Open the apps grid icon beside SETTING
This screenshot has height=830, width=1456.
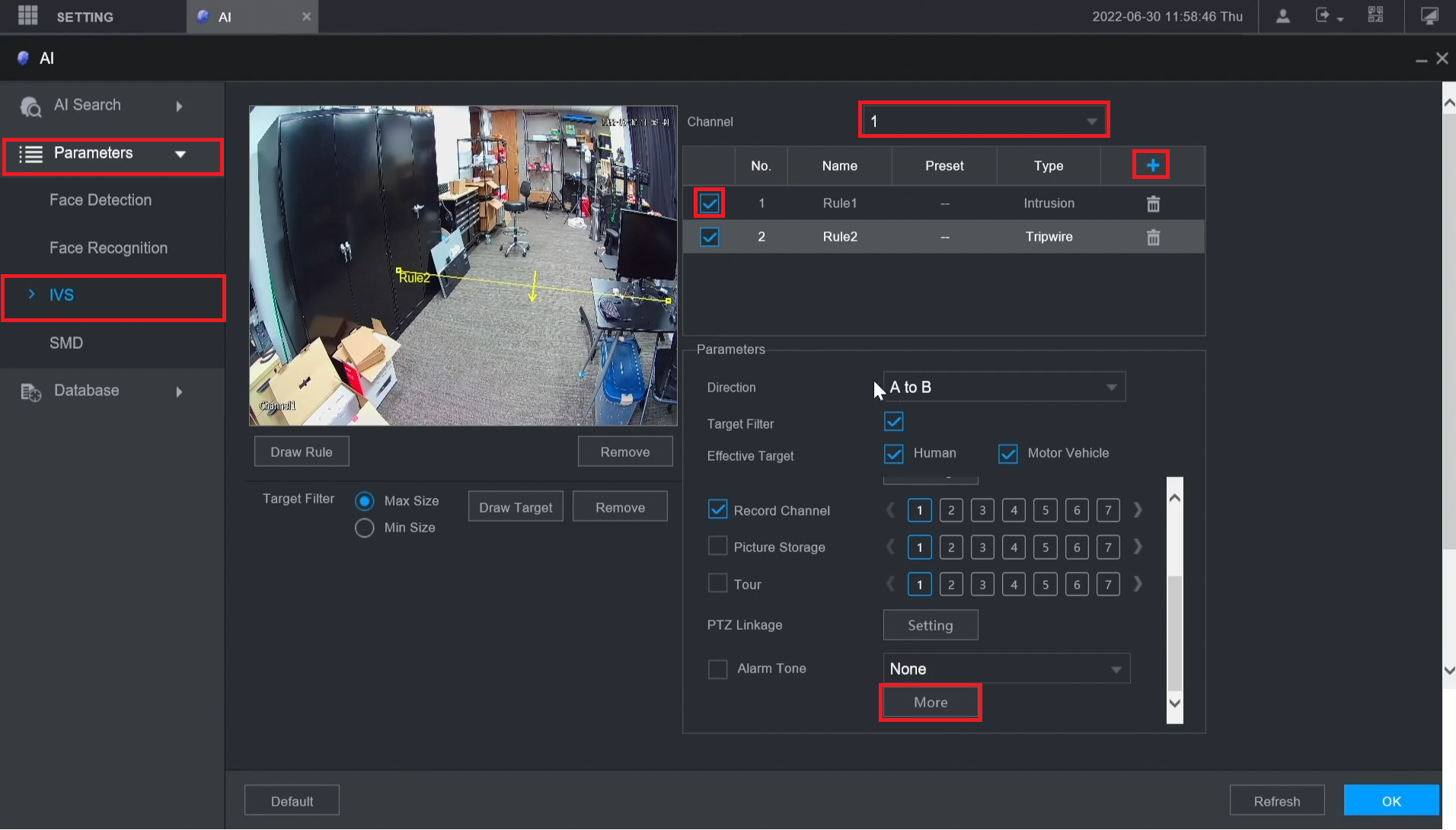pos(28,16)
